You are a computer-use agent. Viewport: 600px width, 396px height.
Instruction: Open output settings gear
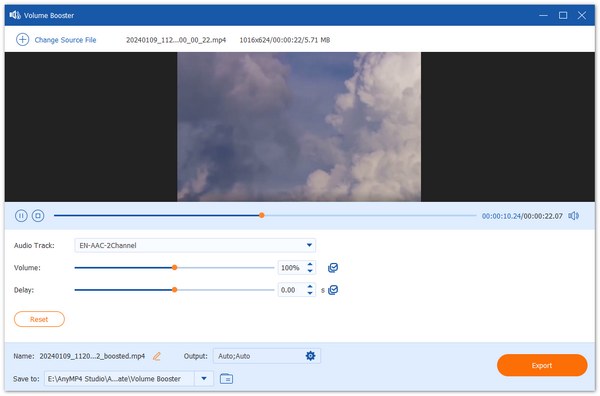pyautogui.click(x=310, y=356)
